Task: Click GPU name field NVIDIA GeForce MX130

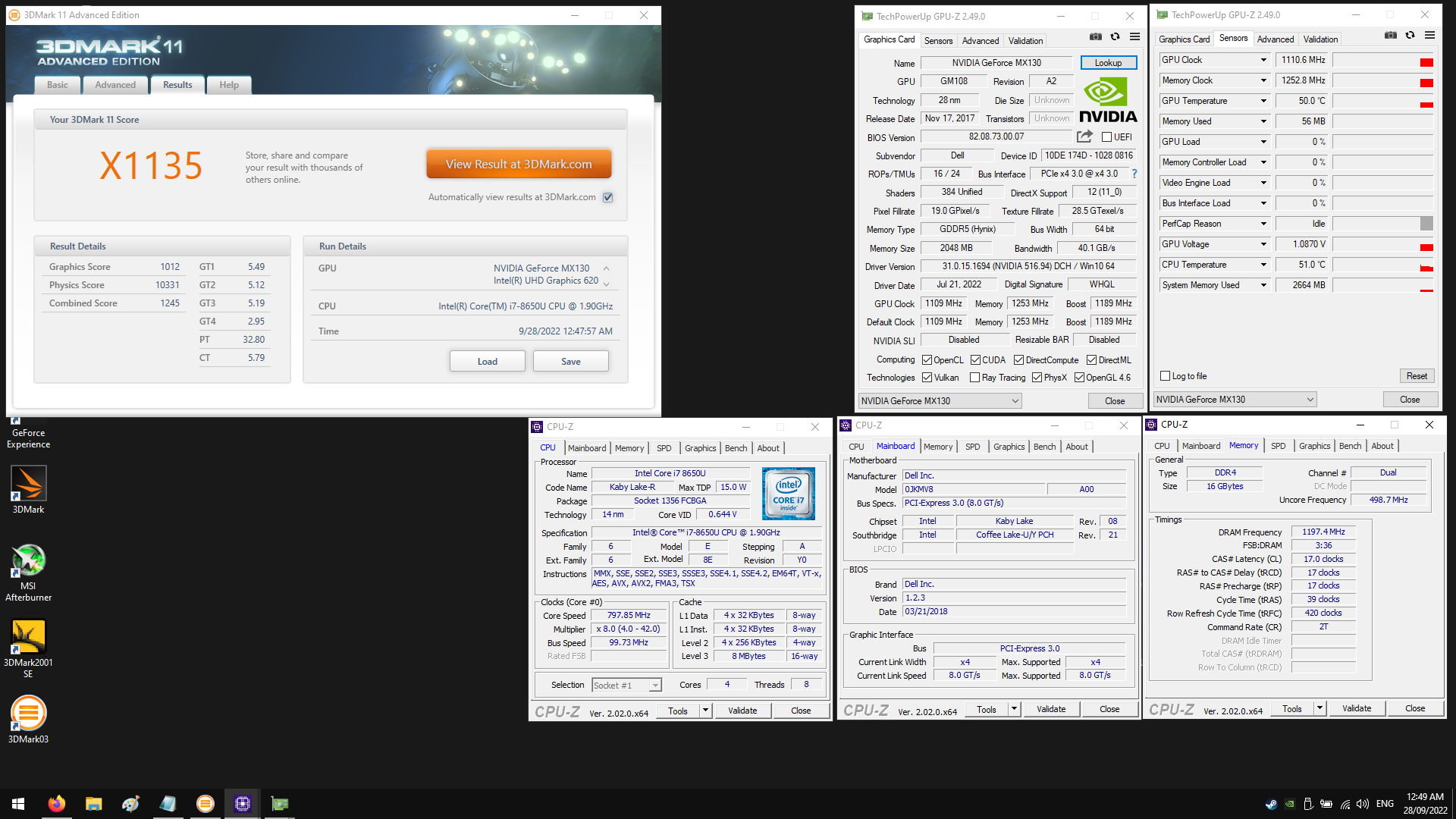Action: [x=996, y=63]
